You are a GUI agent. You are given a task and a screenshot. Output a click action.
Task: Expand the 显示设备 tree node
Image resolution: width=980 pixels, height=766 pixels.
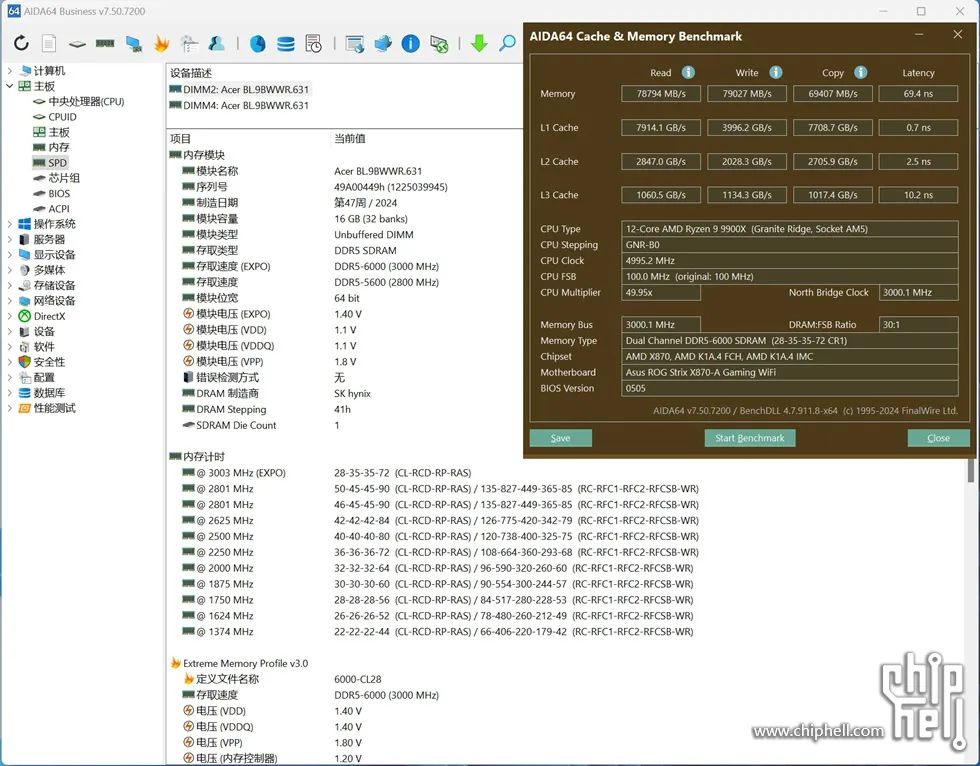pyautogui.click(x=9, y=254)
